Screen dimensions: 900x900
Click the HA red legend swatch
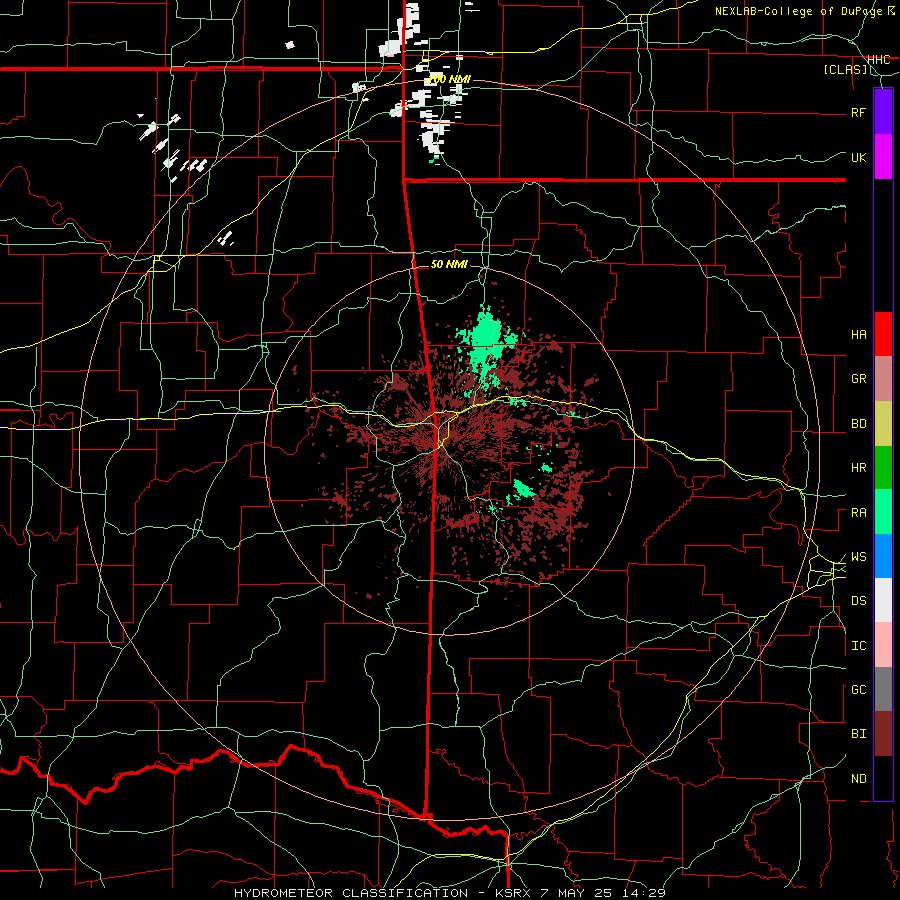pyautogui.click(x=883, y=334)
